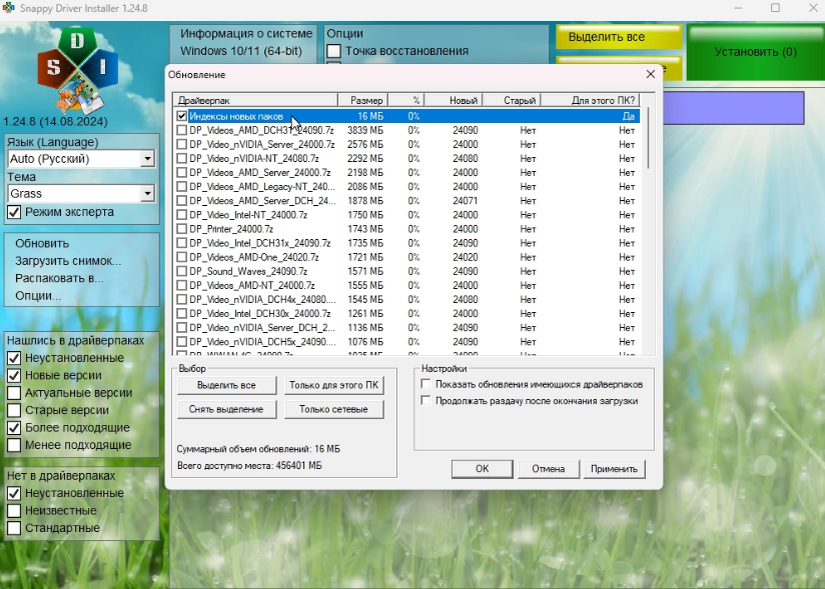Close the Обновление dialog
This screenshot has height=589, width=825.
coord(650,74)
